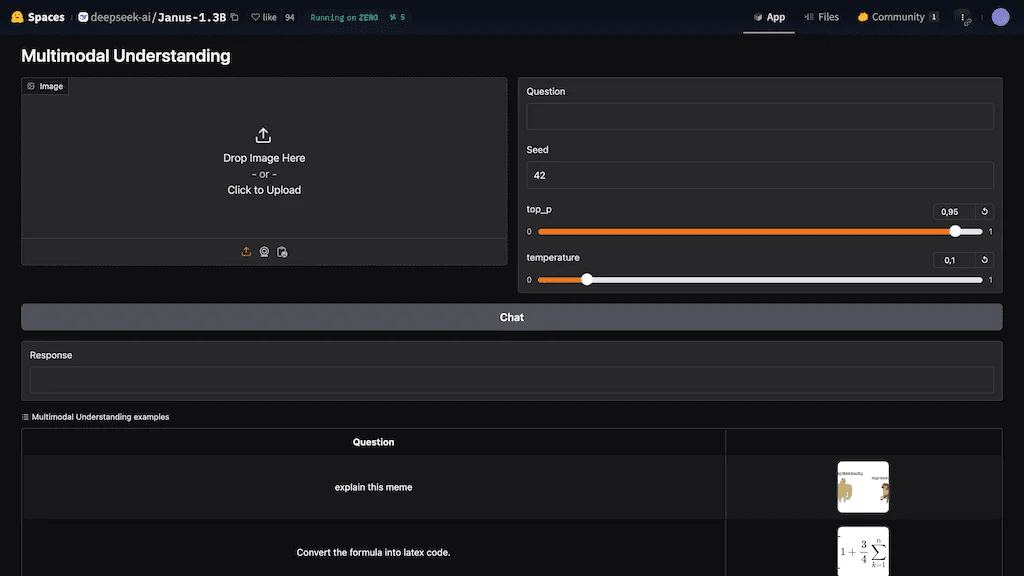
Task: Click the temperature slider handle
Action: click(x=586, y=280)
